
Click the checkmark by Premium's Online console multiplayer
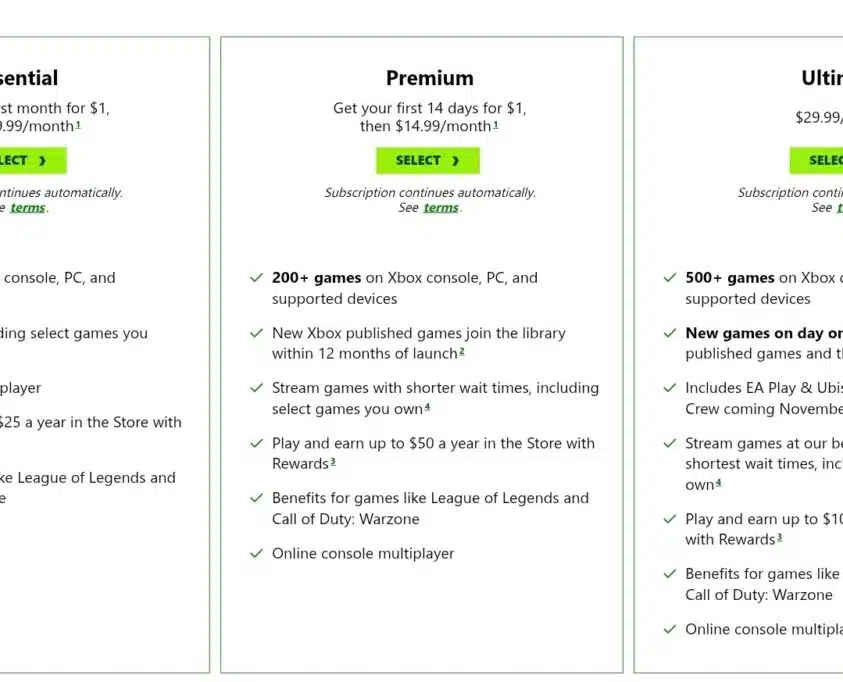257,553
